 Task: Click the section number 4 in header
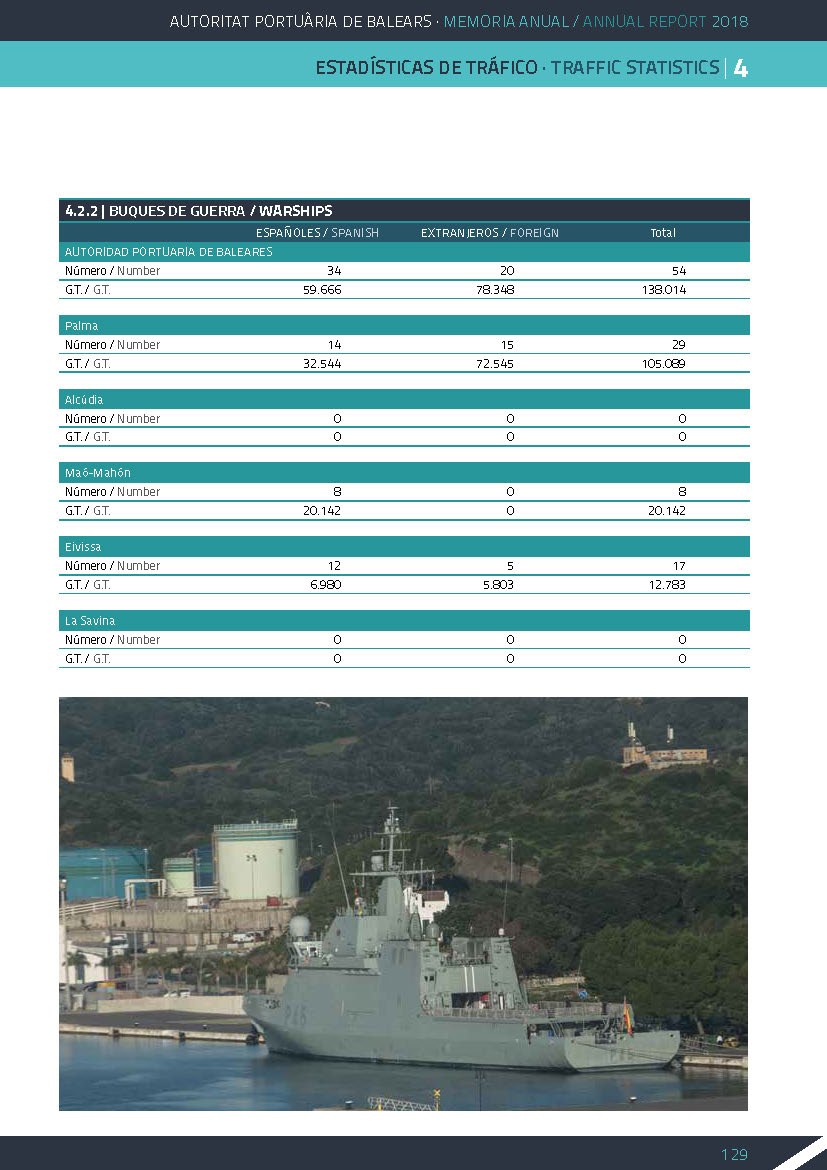pos(740,68)
